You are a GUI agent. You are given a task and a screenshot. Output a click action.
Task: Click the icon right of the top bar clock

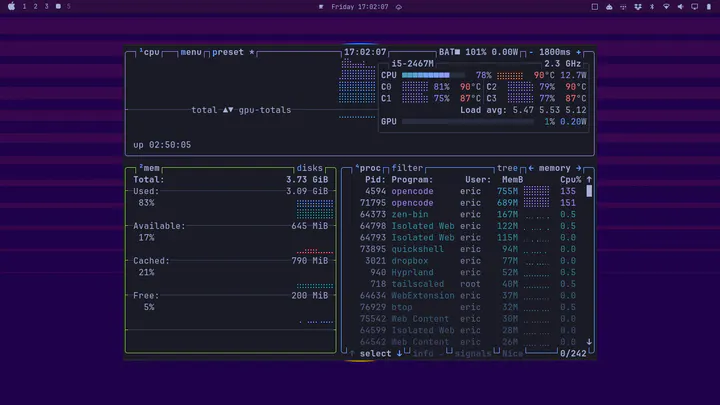399,7
